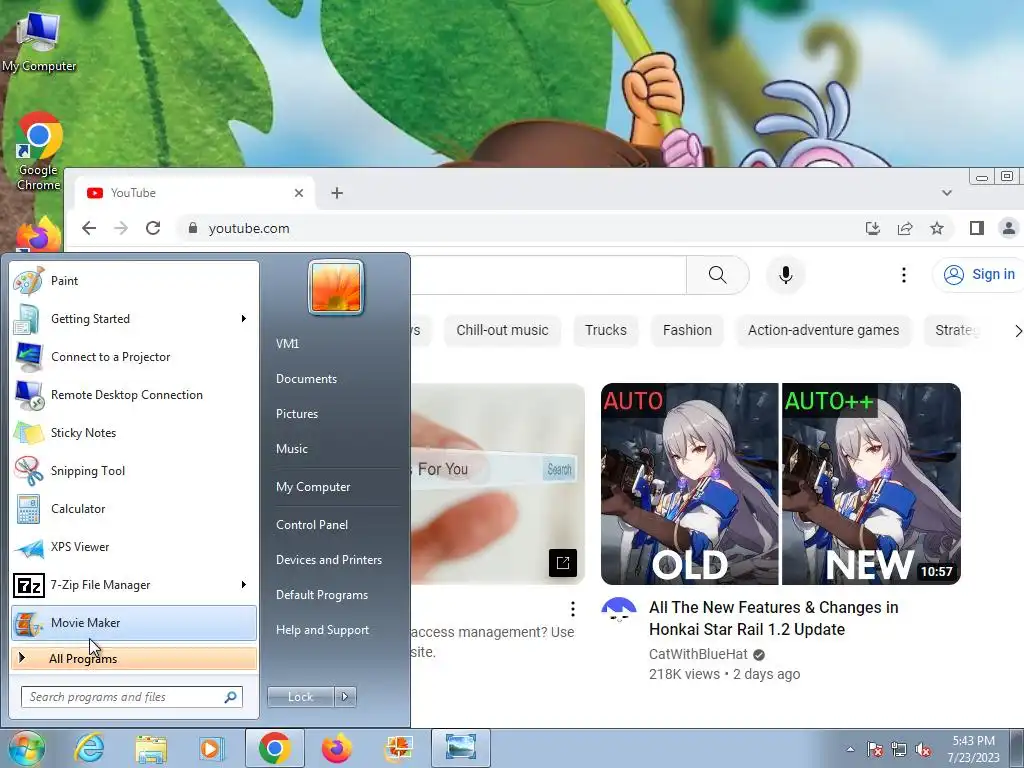Click the Start menu search magnifier icon
1024x768 pixels.
coord(231,697)
